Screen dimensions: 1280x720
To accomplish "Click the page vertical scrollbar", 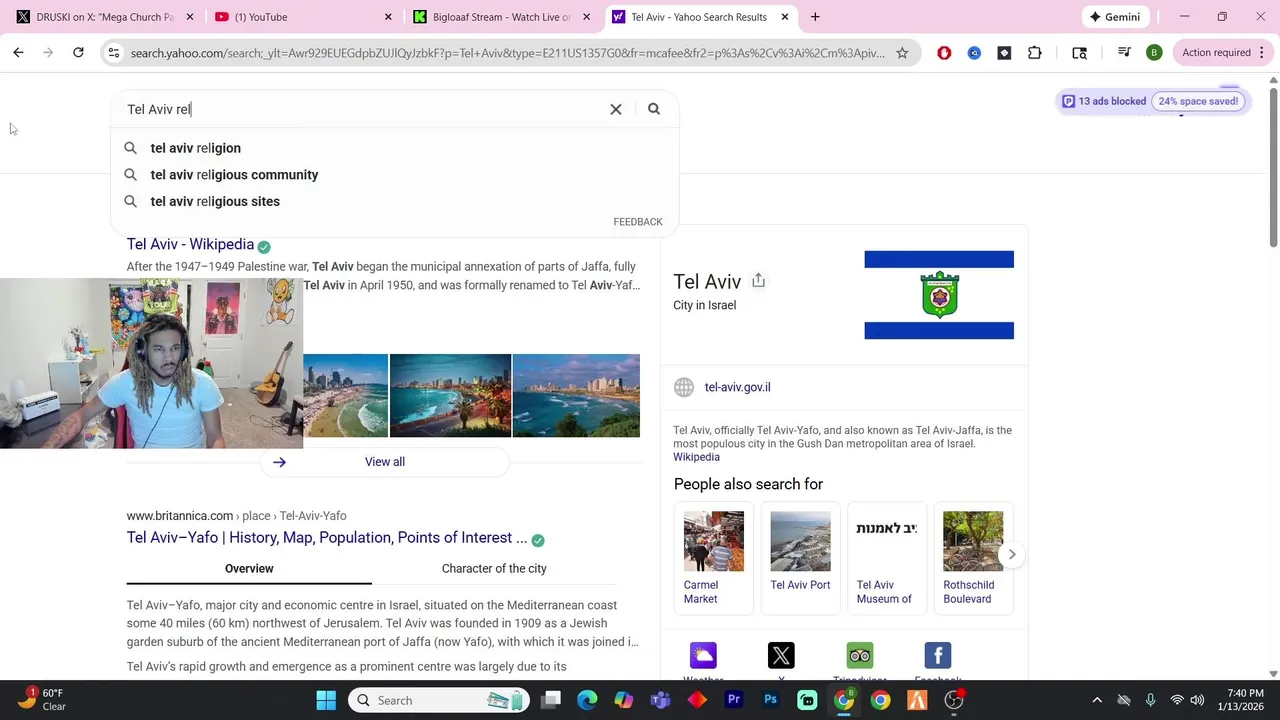I will (x=1273, y=167).
